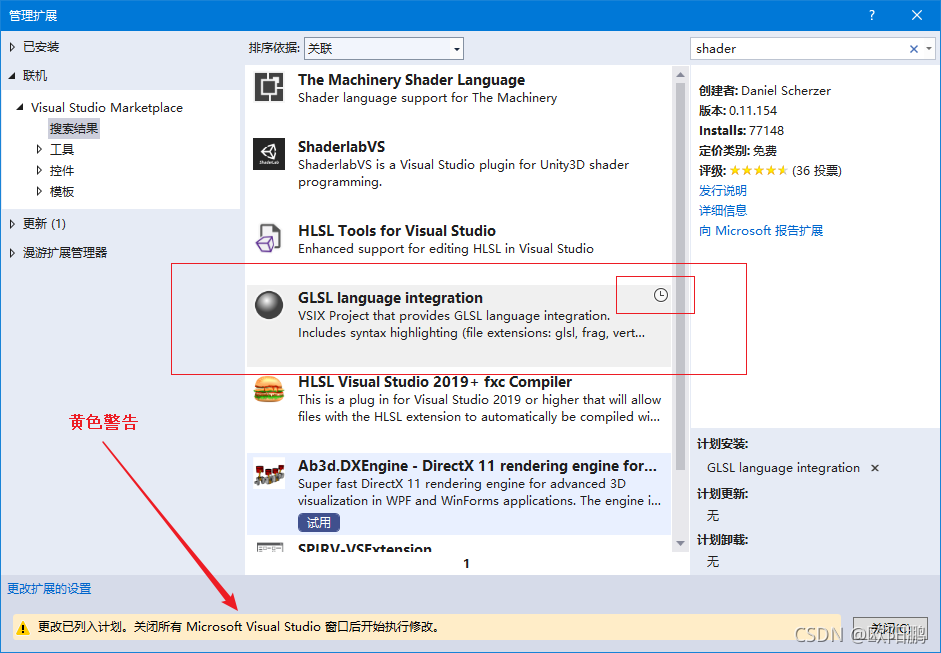Click the results list scroll up arrow
Screen dimensions: 941x653
click(x=680, y=75)
